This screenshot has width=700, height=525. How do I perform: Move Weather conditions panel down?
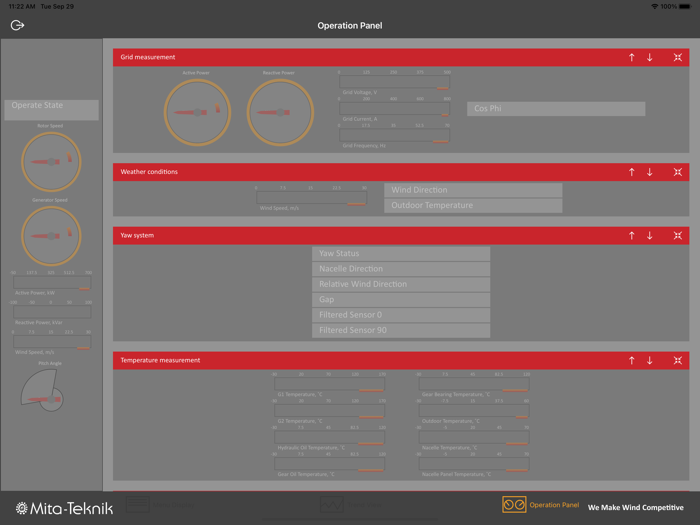coord(650,172)
